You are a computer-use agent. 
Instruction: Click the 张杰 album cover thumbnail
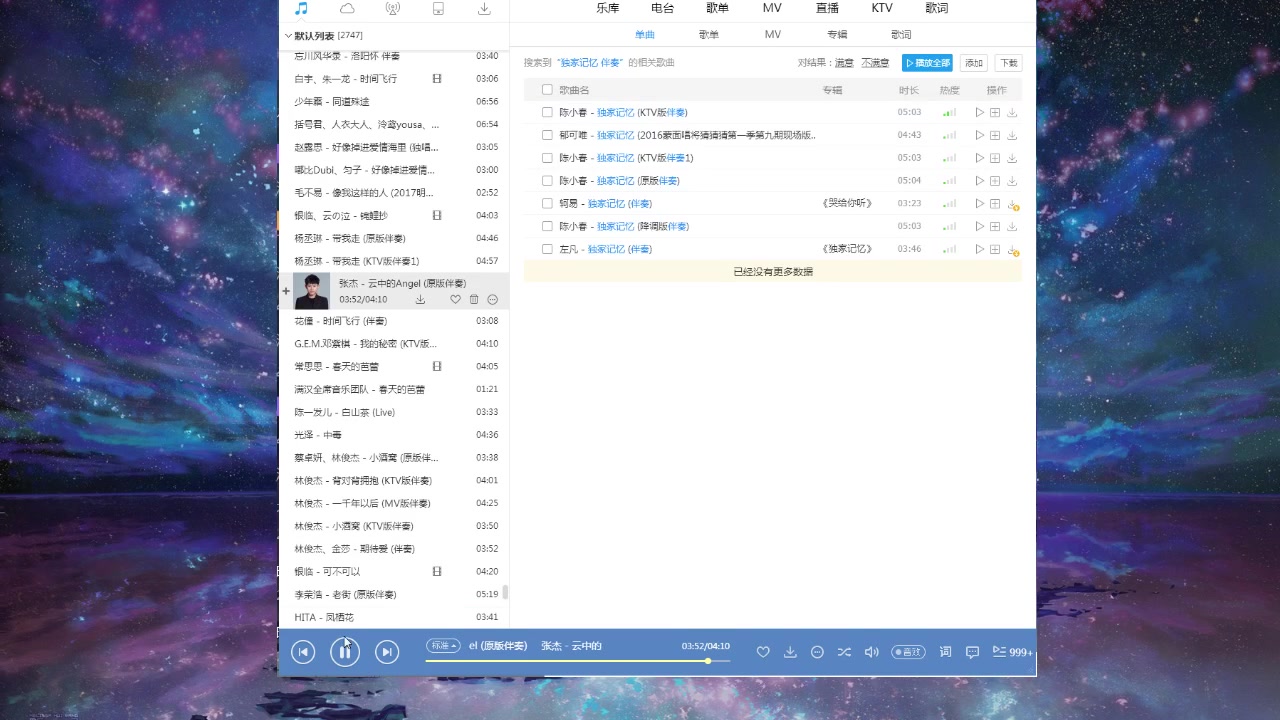(311, 291)
